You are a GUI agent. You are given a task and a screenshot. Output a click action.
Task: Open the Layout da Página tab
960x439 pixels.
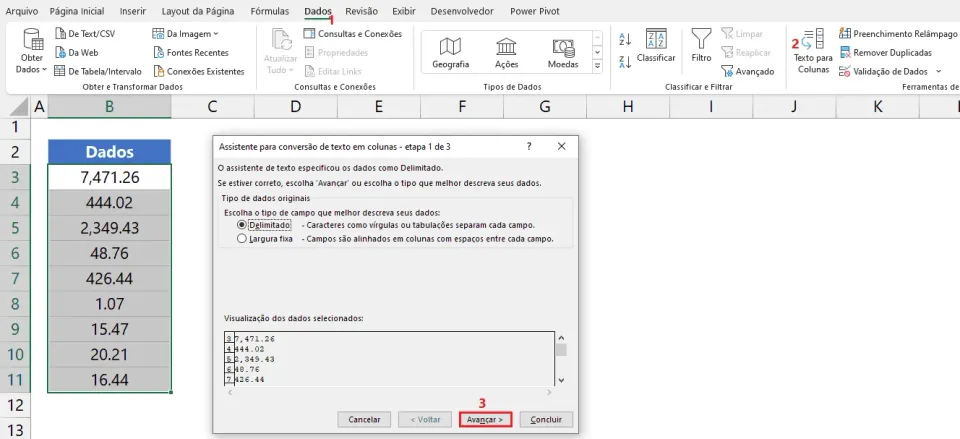pyautogui.click(x=199, y=11)
